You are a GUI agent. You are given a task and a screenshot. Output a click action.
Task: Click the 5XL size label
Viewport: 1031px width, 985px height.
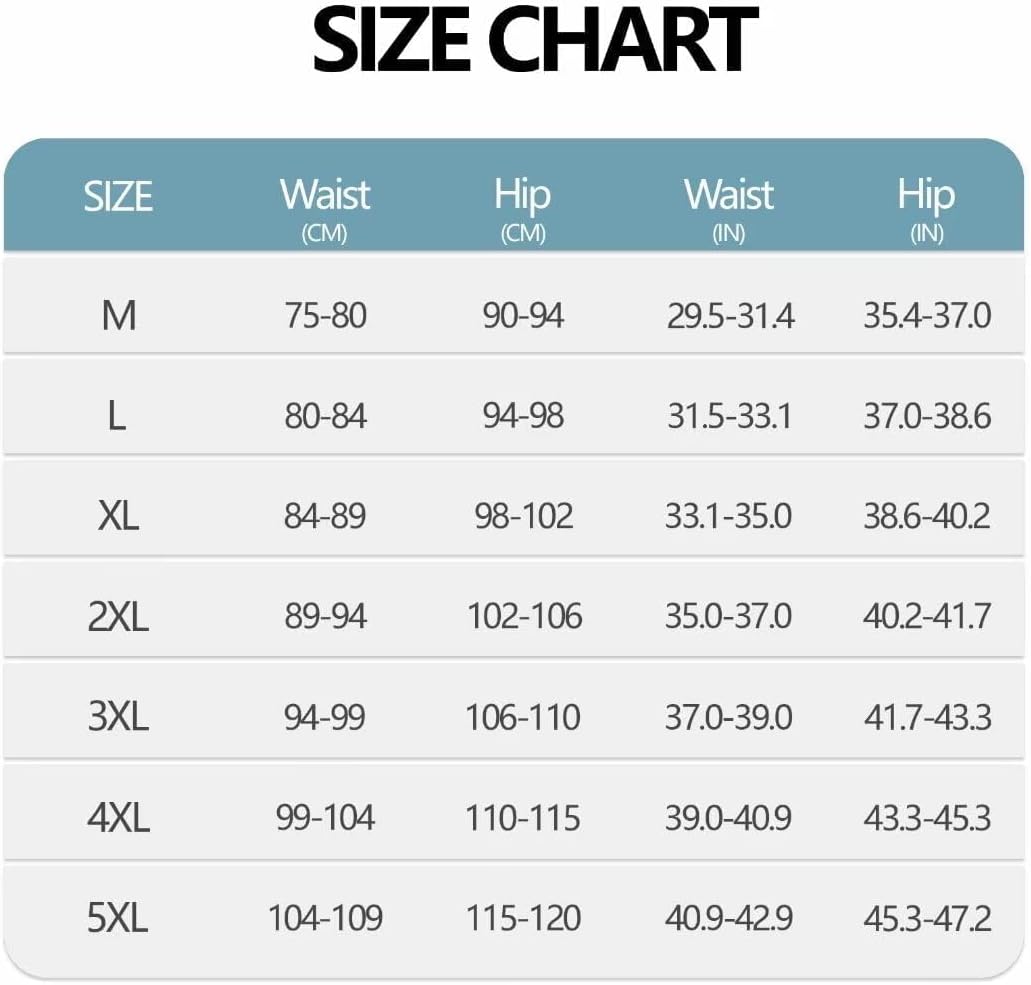[118, 918]
